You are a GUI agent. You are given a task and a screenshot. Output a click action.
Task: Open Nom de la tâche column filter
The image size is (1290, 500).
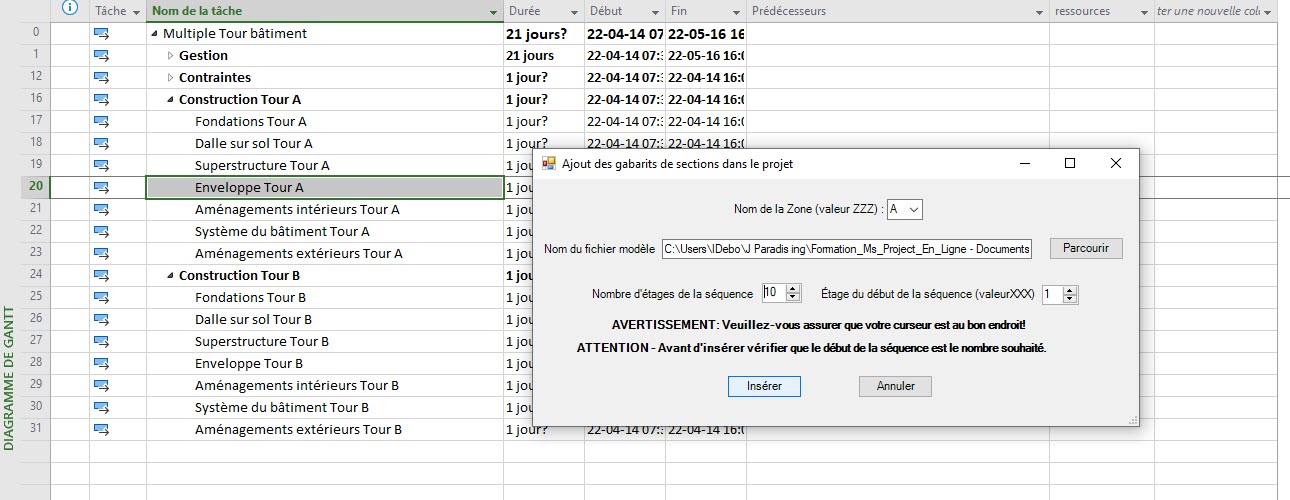[x=493, y=12]
